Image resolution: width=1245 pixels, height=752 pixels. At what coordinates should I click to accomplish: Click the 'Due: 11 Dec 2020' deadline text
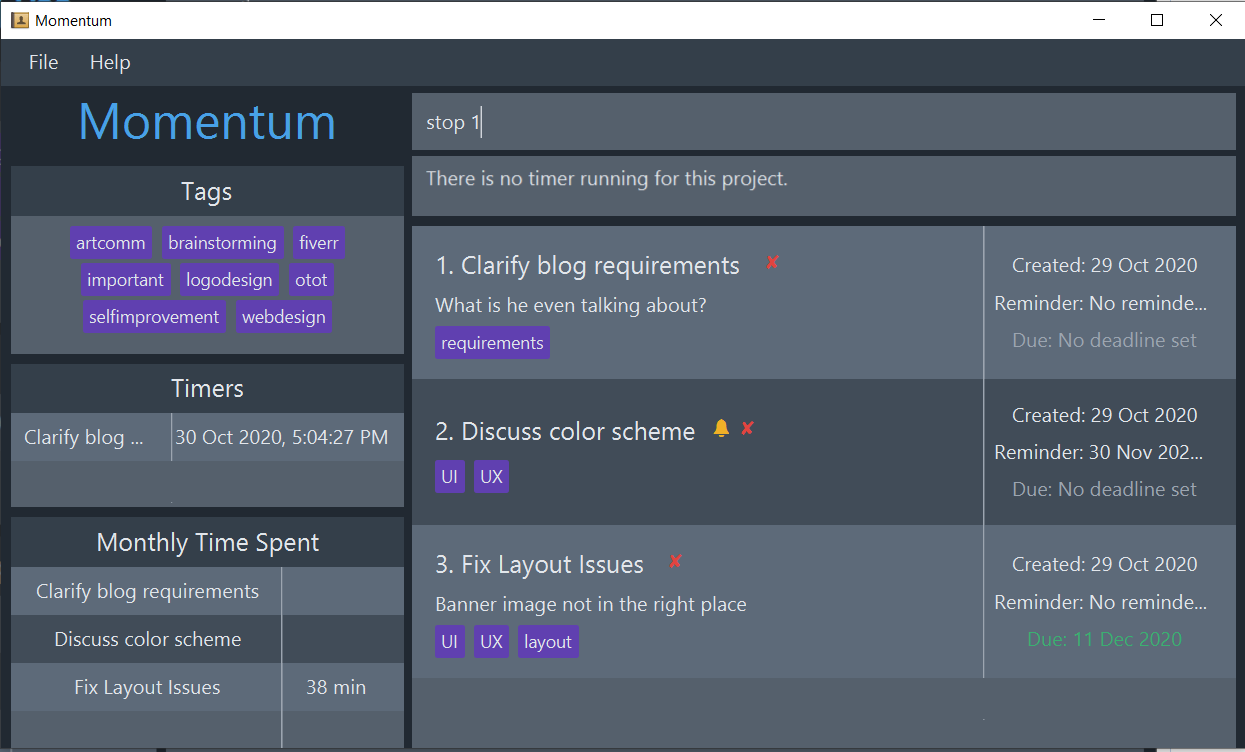point(1104,639)
